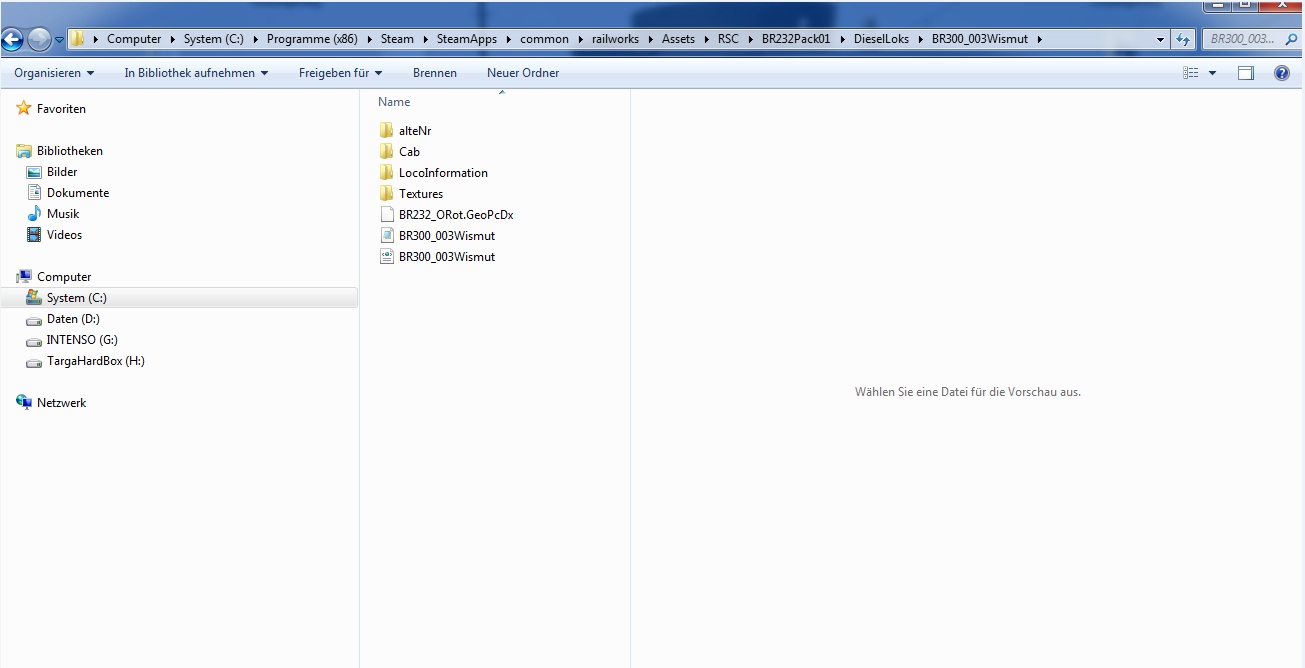This screenshot has height=668, width=1305.
Task: Select TargaHardBox (H:) drive
Action: 96,361
